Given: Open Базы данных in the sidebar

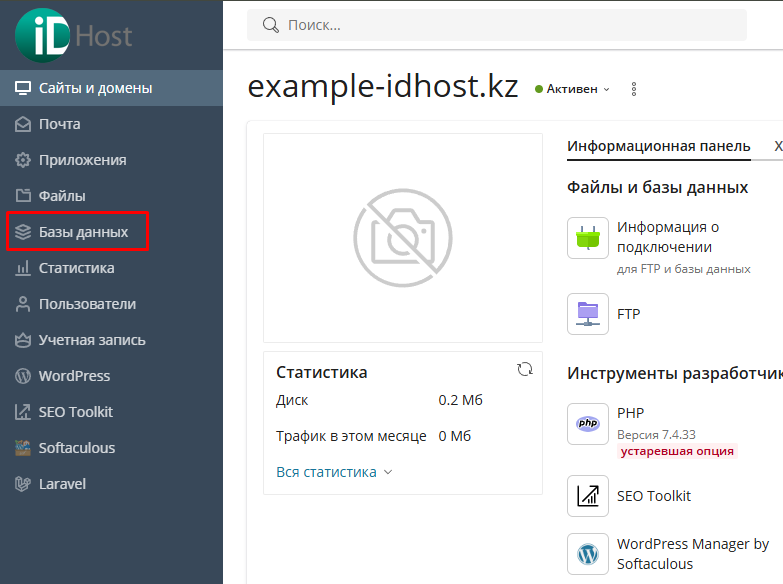Looking at the screenshot, I should click(83, 232).
